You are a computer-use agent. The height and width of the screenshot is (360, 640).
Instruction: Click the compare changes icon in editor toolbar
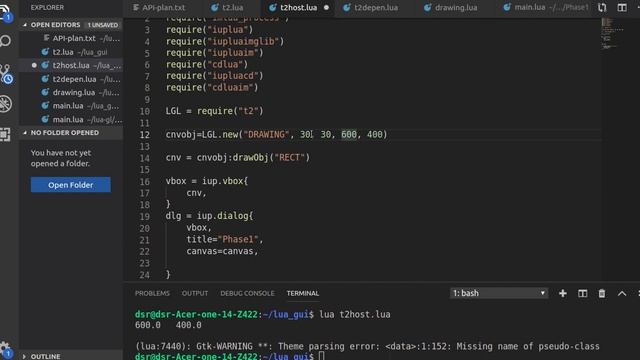point(602,7)
